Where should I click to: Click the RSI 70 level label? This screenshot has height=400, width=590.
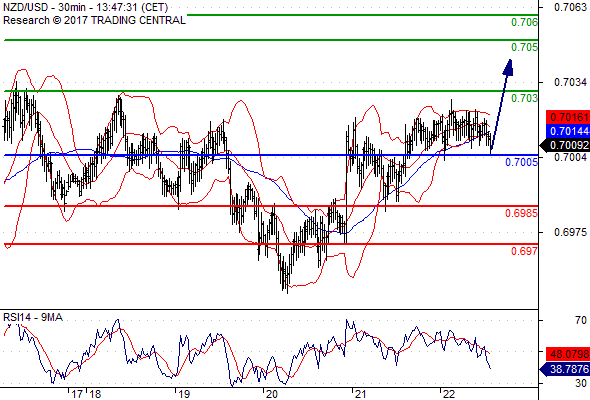[x=581, y=320]
